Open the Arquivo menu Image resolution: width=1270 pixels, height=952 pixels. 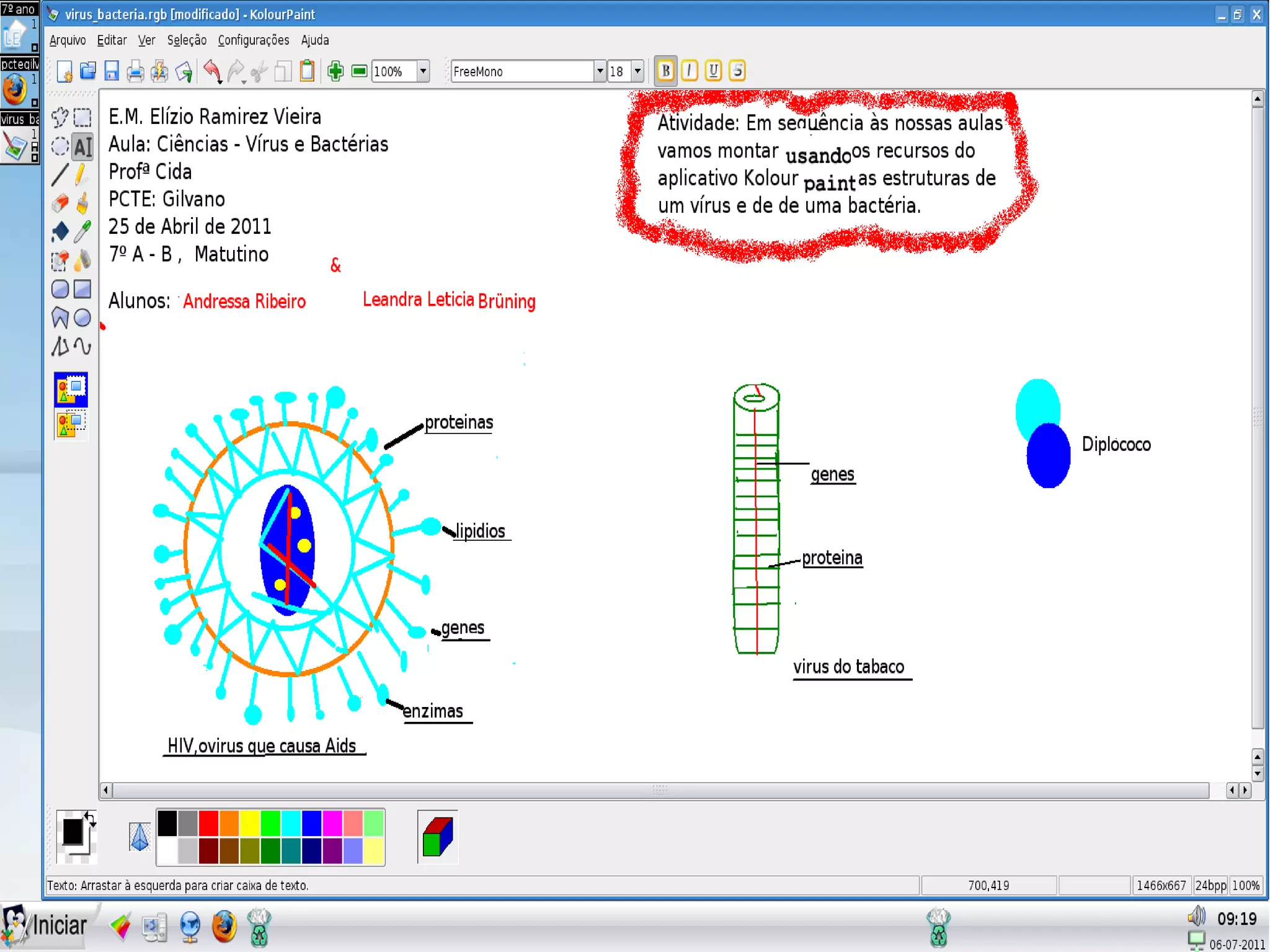click(68, 40)
